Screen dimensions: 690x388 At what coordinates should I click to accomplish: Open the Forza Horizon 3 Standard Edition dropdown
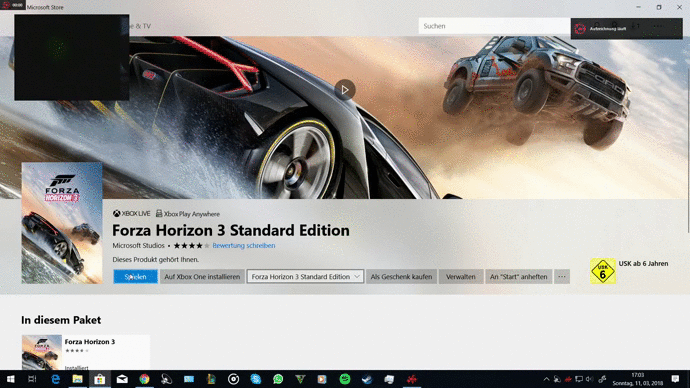[x=305, y=277]
